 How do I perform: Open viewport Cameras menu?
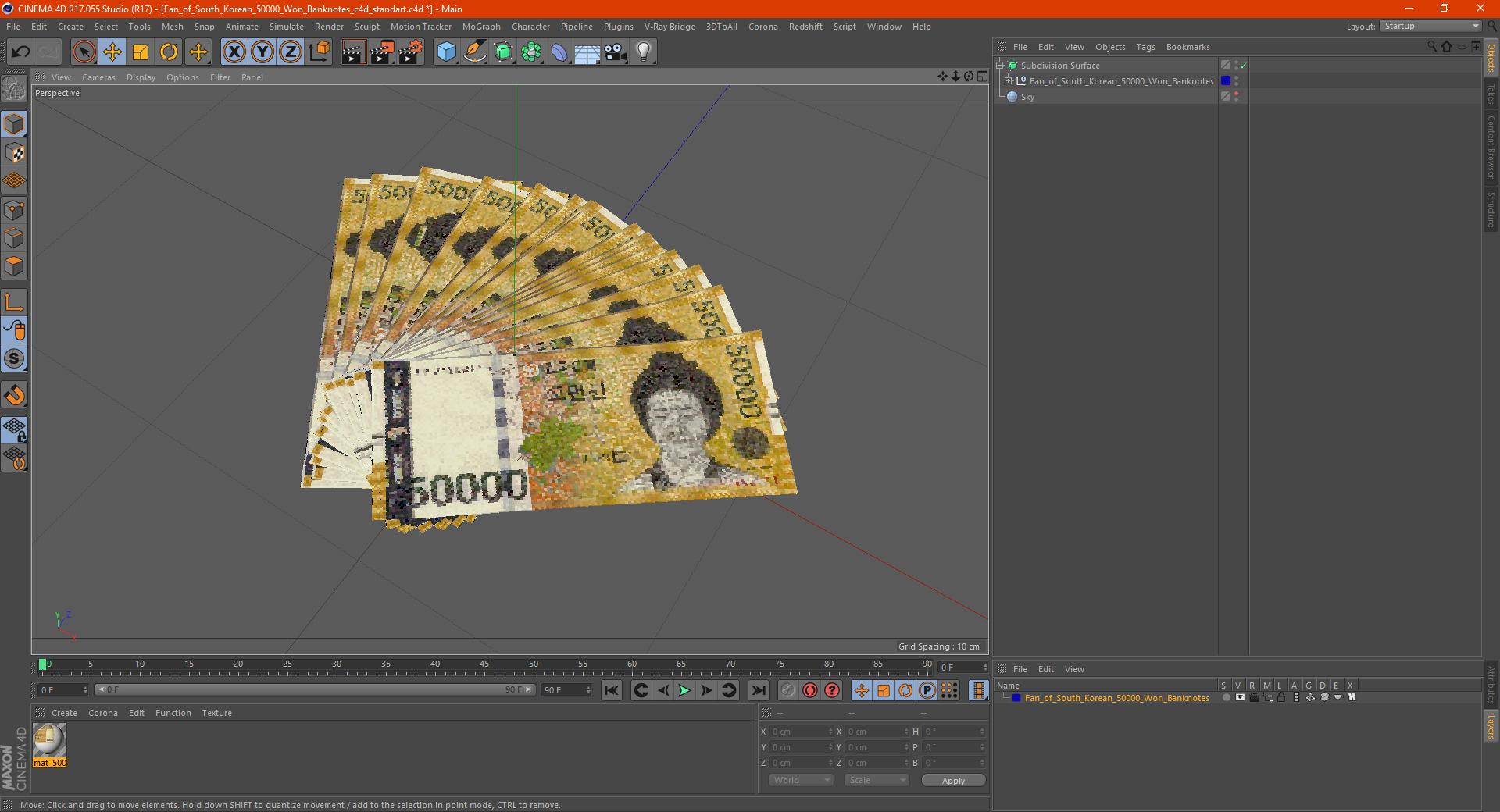tap(98, 77)
